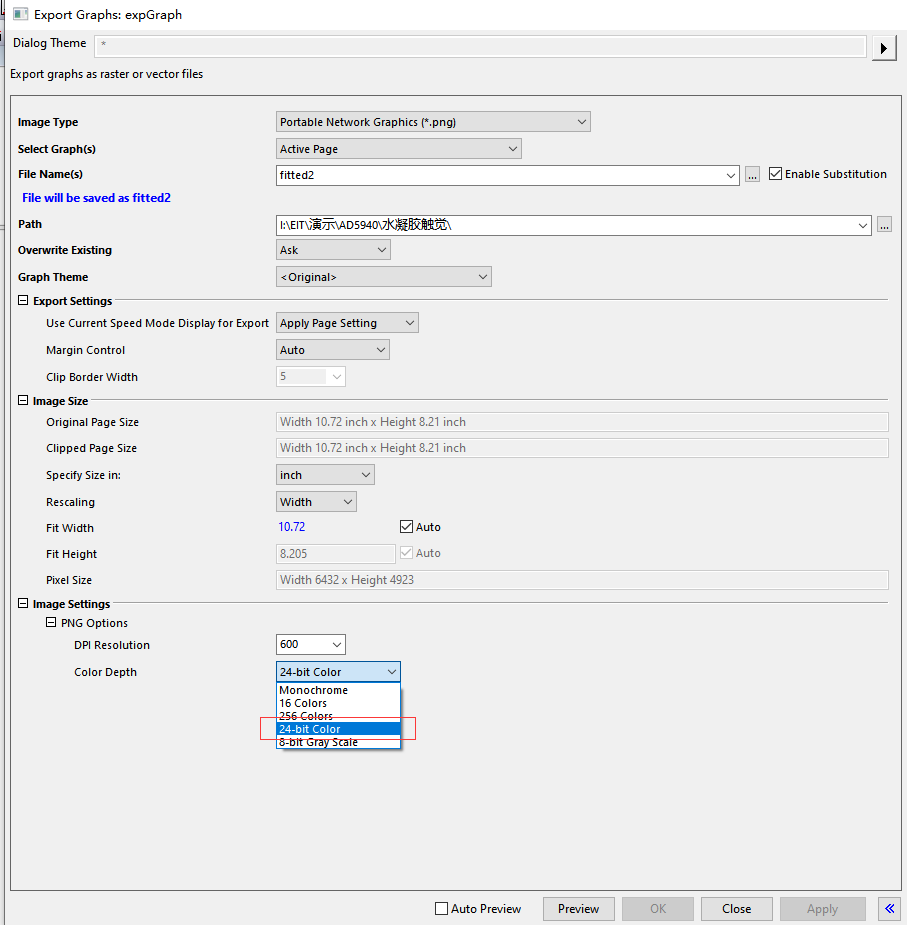Screen dimensions: 907x925
Task: Uncheck Enable Substitution
Action: (775, 173)
